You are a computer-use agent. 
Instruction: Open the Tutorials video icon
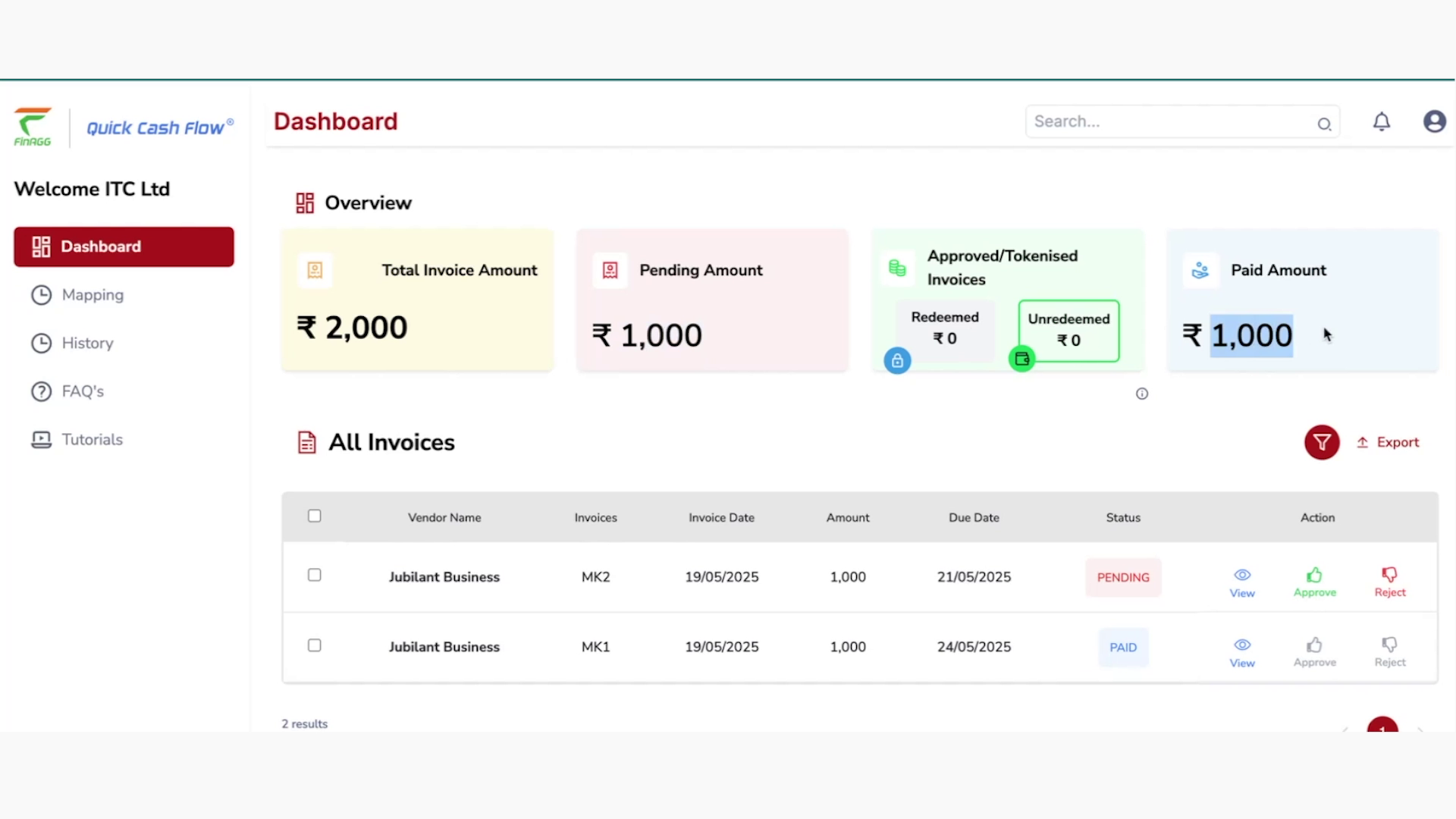pos(40,440)
